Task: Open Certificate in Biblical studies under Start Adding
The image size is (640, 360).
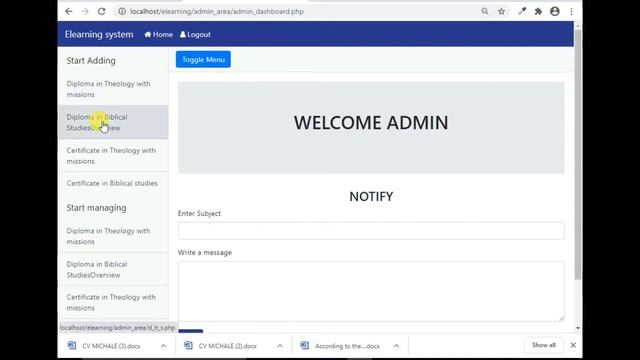Action: click(113, 183)
